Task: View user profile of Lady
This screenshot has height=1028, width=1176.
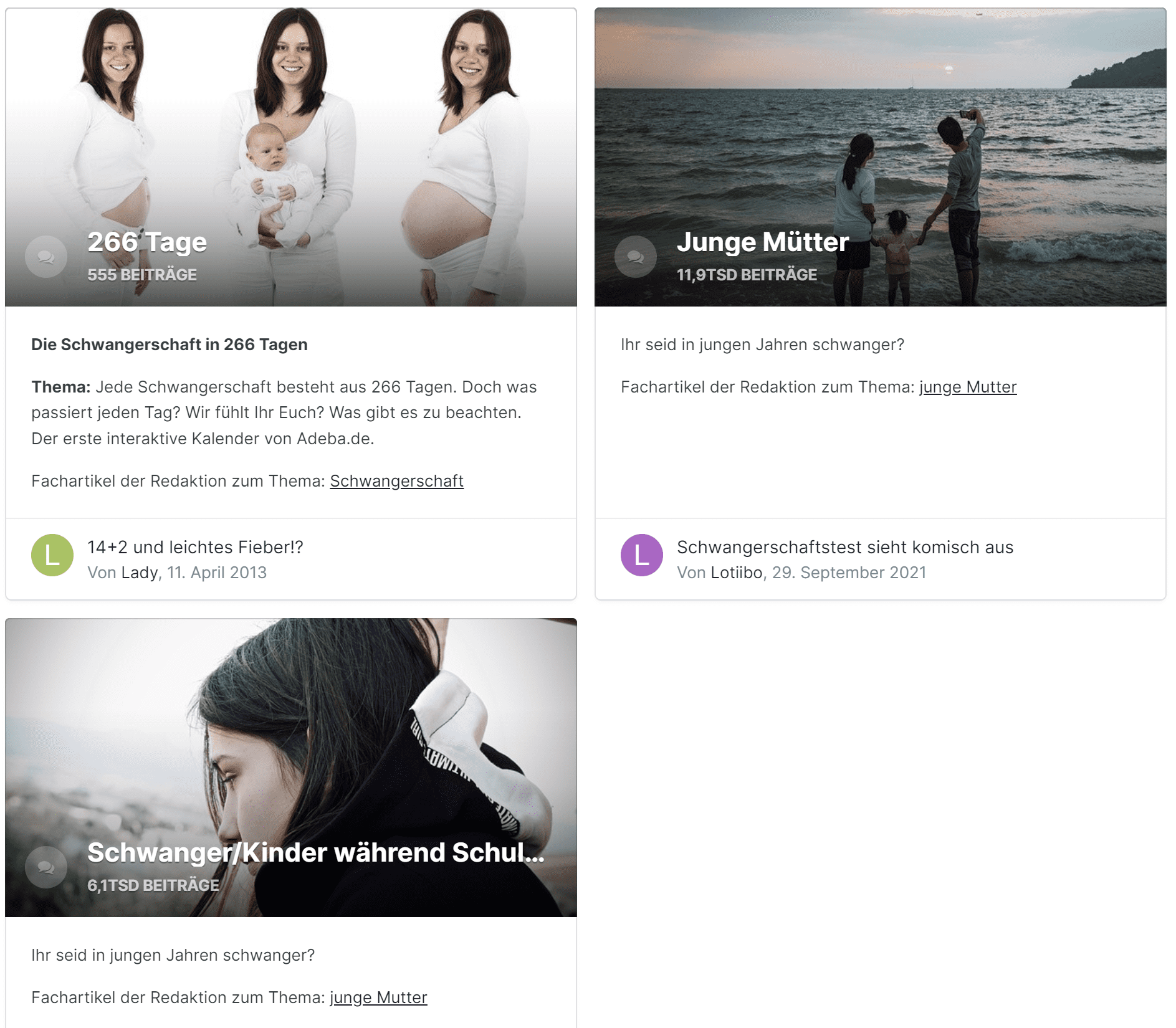Action: tap(140, 573)
